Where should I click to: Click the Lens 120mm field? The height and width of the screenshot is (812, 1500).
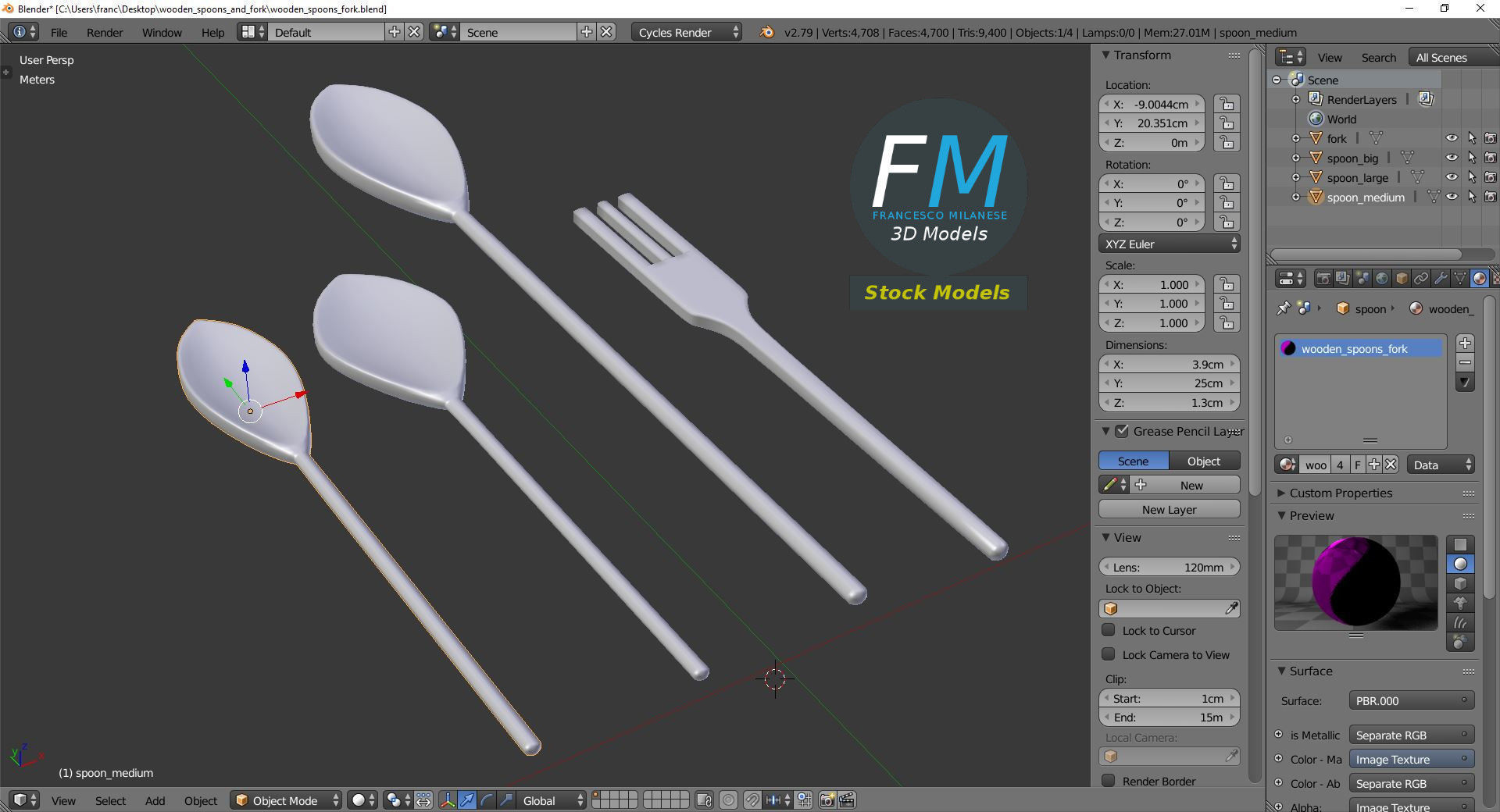click(x=1170, y=567)
